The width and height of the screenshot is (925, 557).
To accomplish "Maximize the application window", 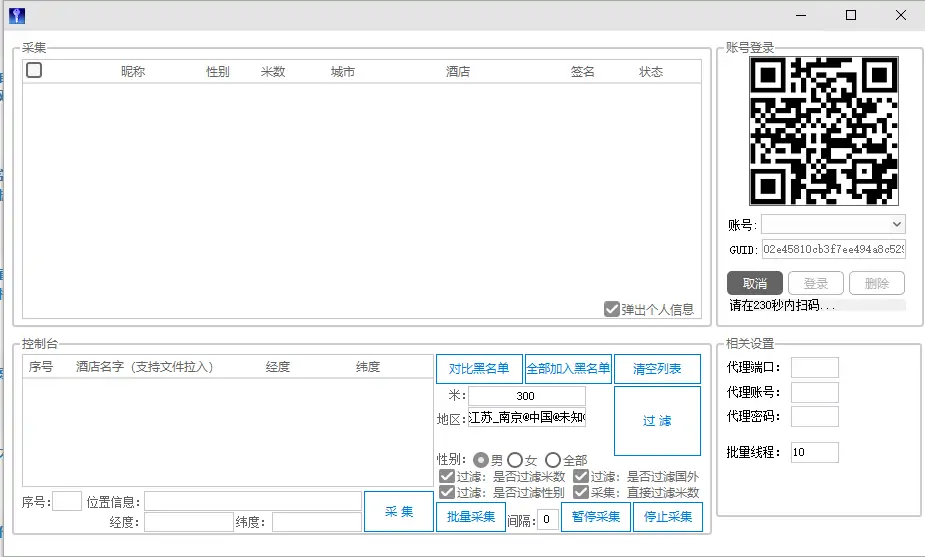I will coord(851,15).
